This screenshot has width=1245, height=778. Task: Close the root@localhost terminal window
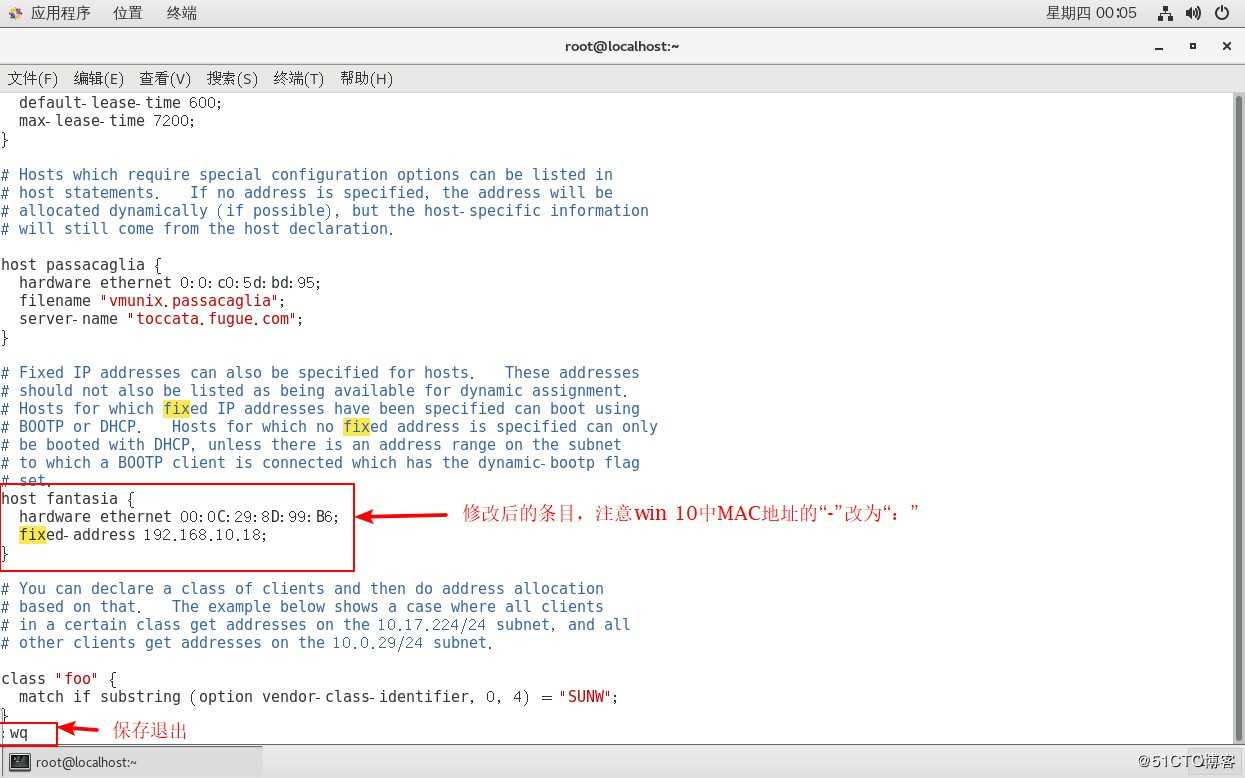click(x=1226, y=46)
